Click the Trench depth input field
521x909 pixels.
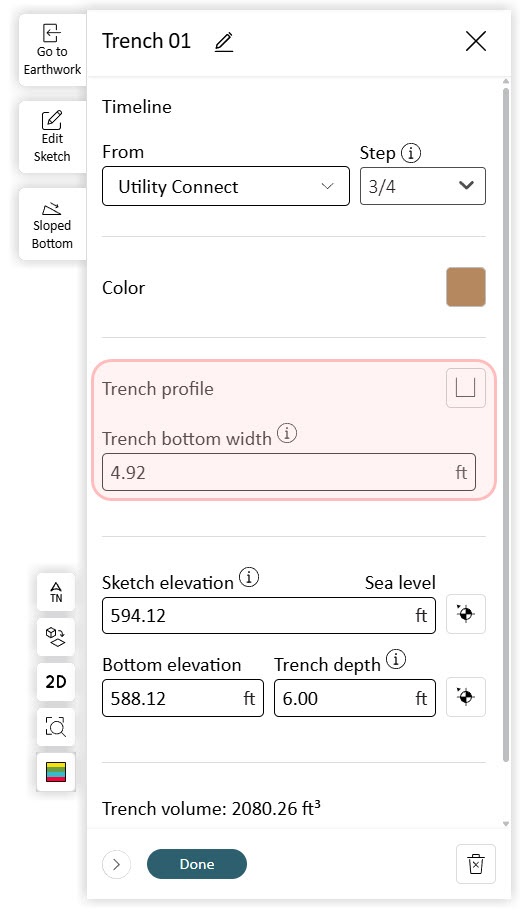click(x=355, y=698)
